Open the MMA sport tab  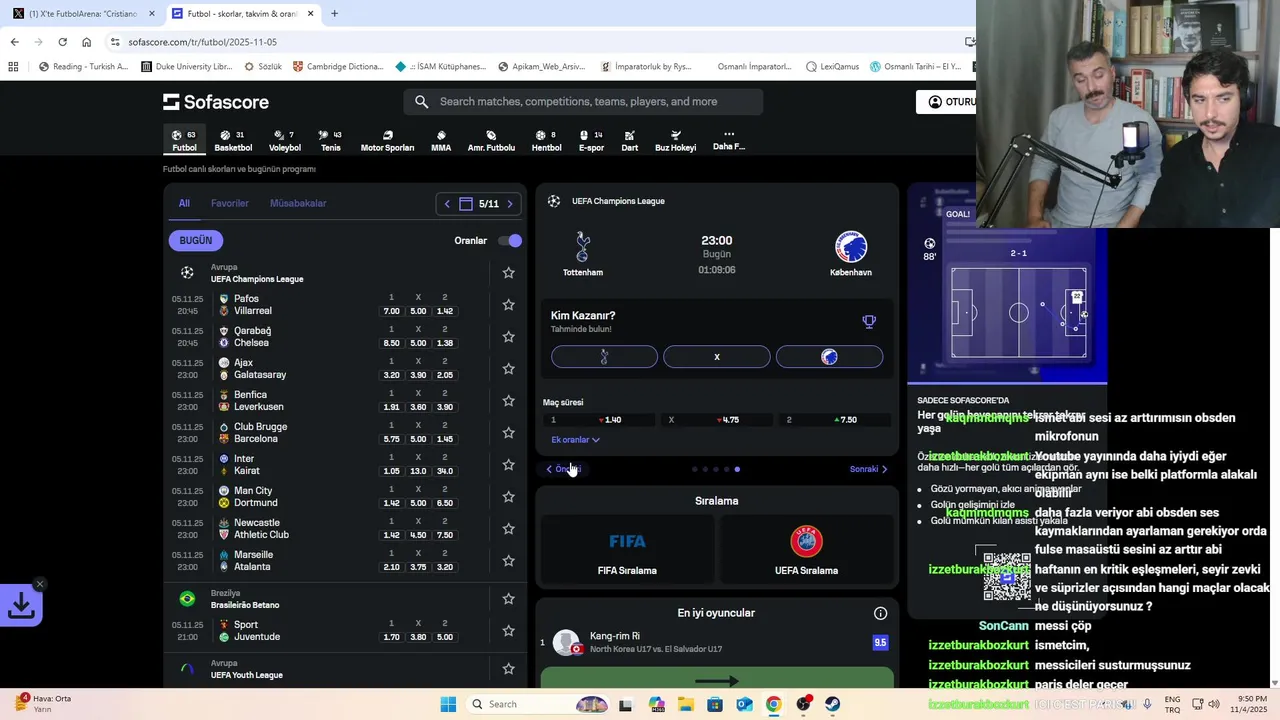441,141
